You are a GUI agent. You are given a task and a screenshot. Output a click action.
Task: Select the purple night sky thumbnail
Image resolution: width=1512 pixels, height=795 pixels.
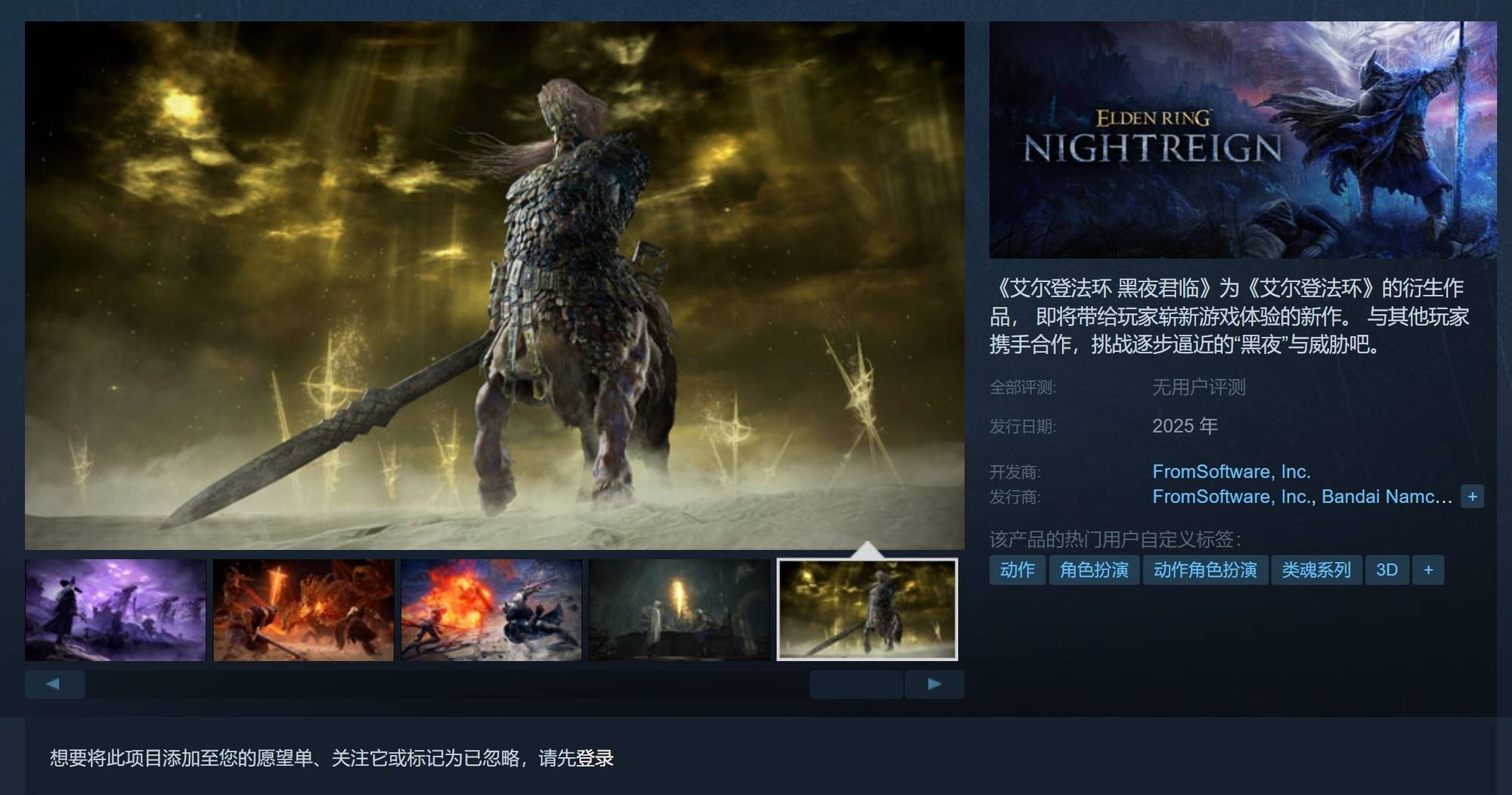click(115, 610)
